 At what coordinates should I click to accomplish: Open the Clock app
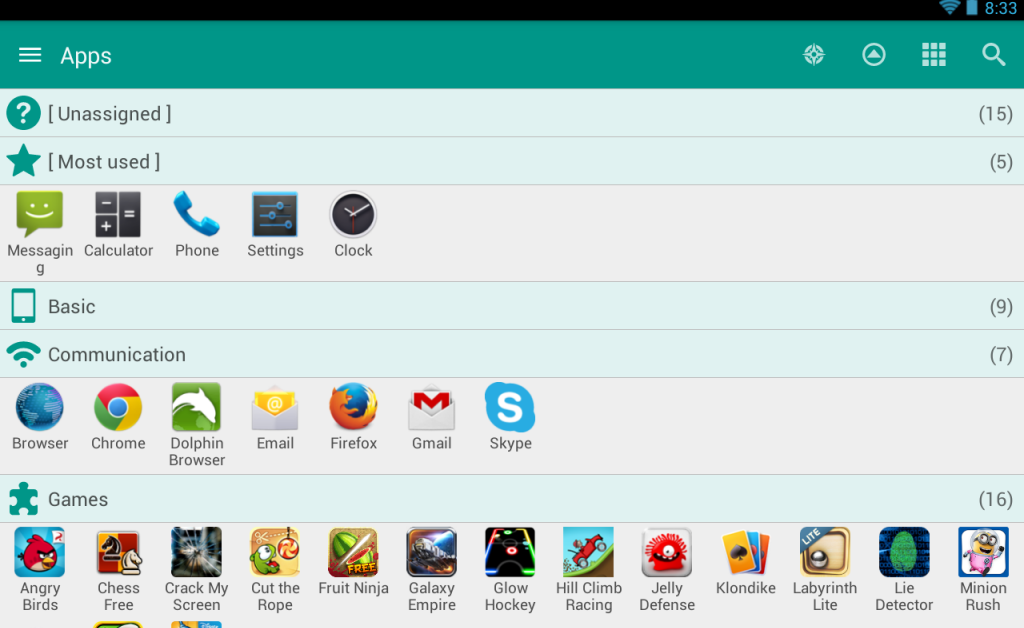[353, 225]
